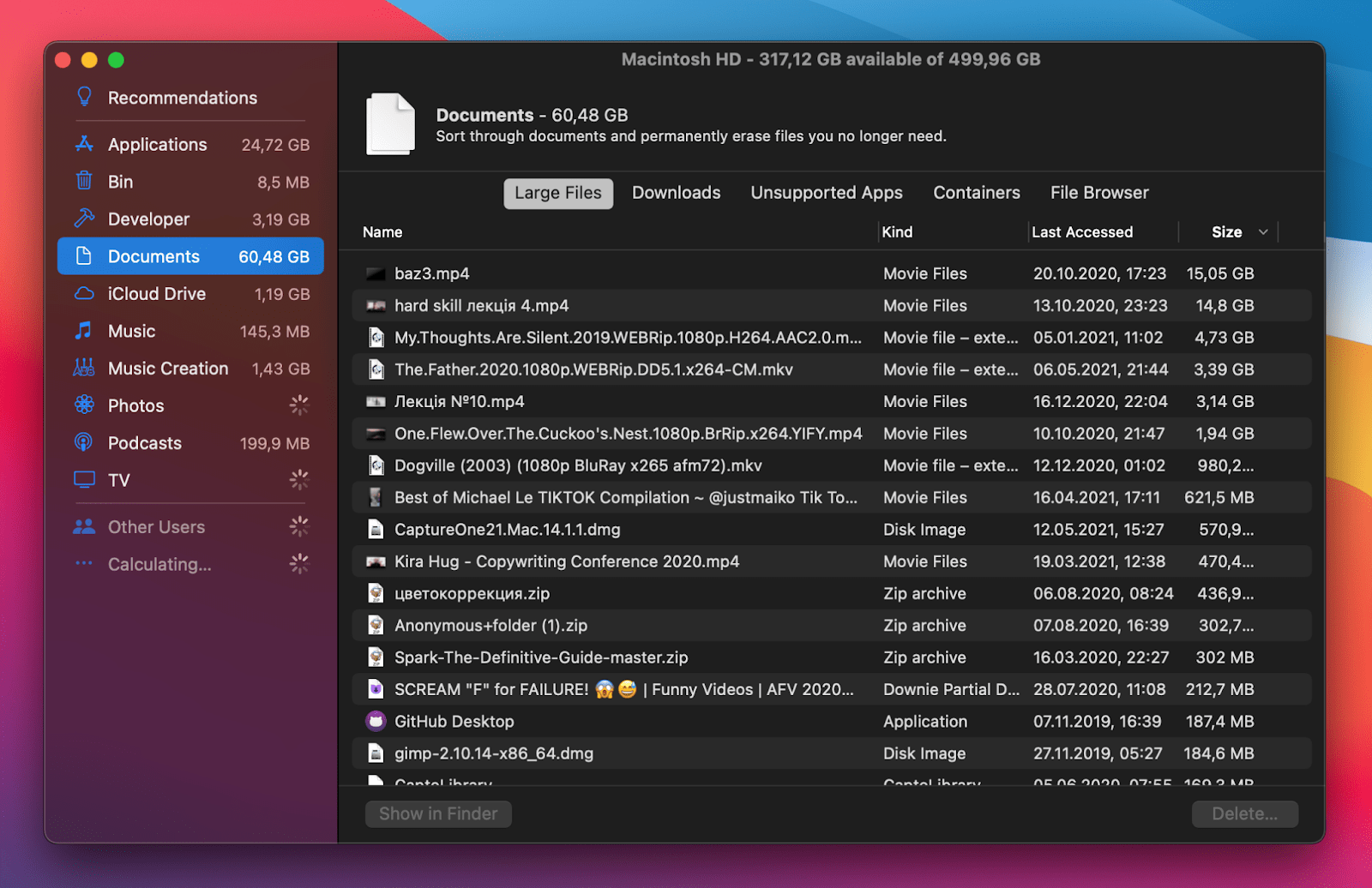Click the 15,05 GB size value

click(1220, 273)
